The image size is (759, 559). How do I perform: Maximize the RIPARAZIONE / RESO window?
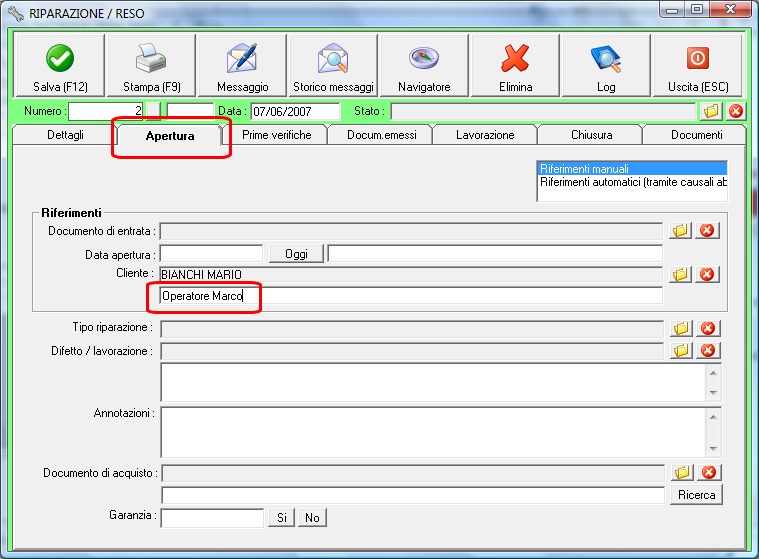tap(697, 10)
